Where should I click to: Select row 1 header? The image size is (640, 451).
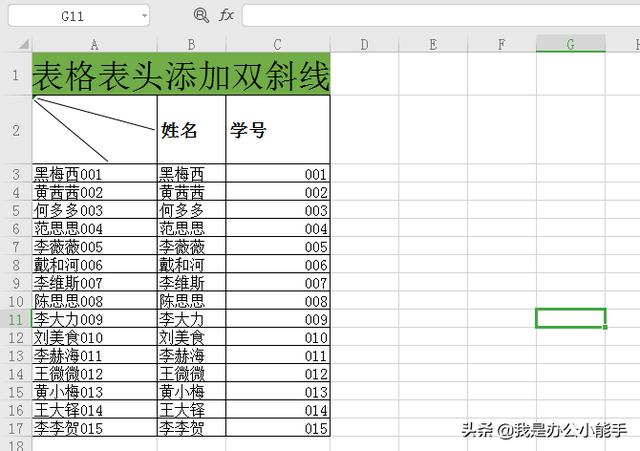point(16,74)
